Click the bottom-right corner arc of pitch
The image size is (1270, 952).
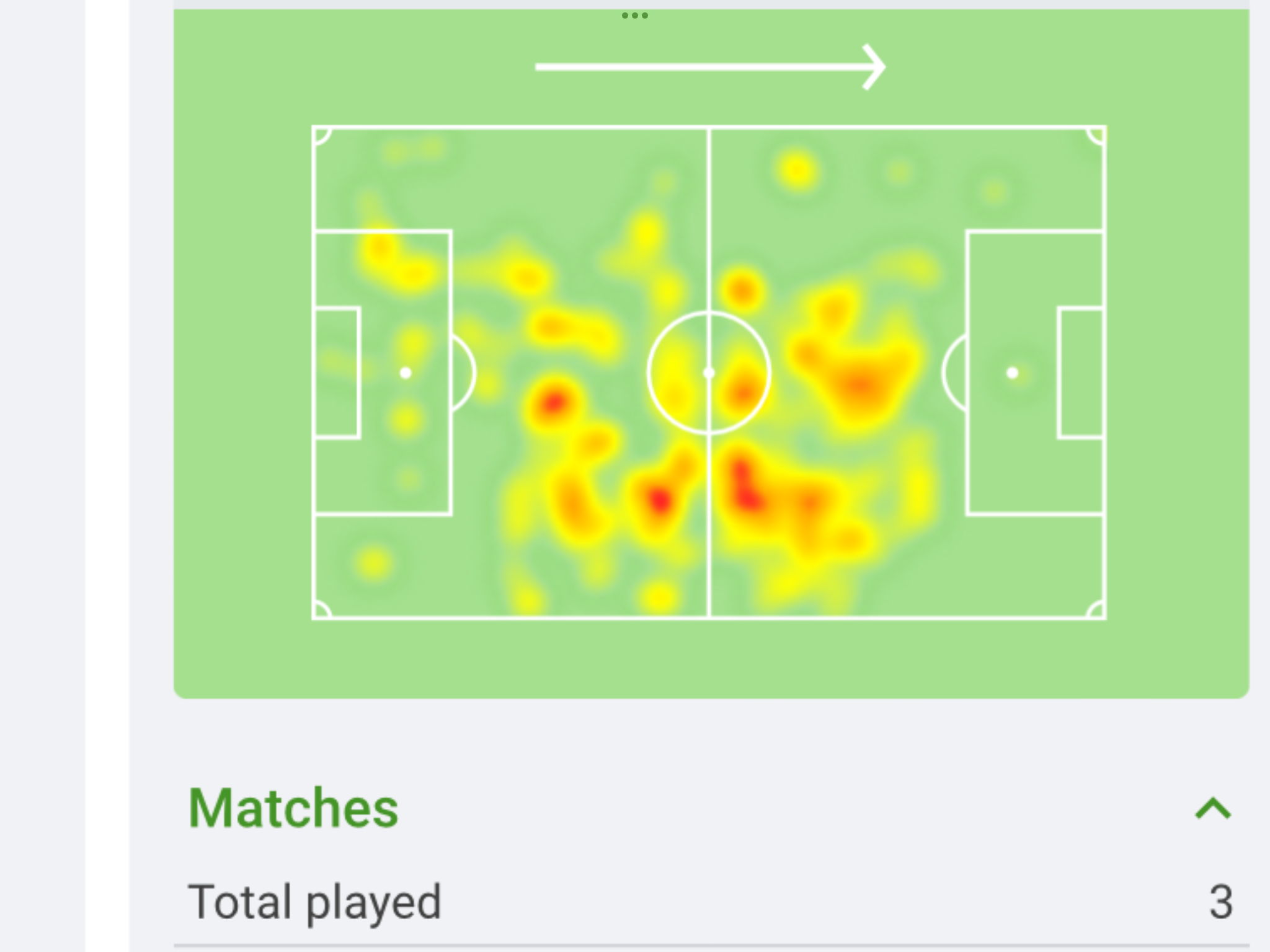pos(1095,609)
